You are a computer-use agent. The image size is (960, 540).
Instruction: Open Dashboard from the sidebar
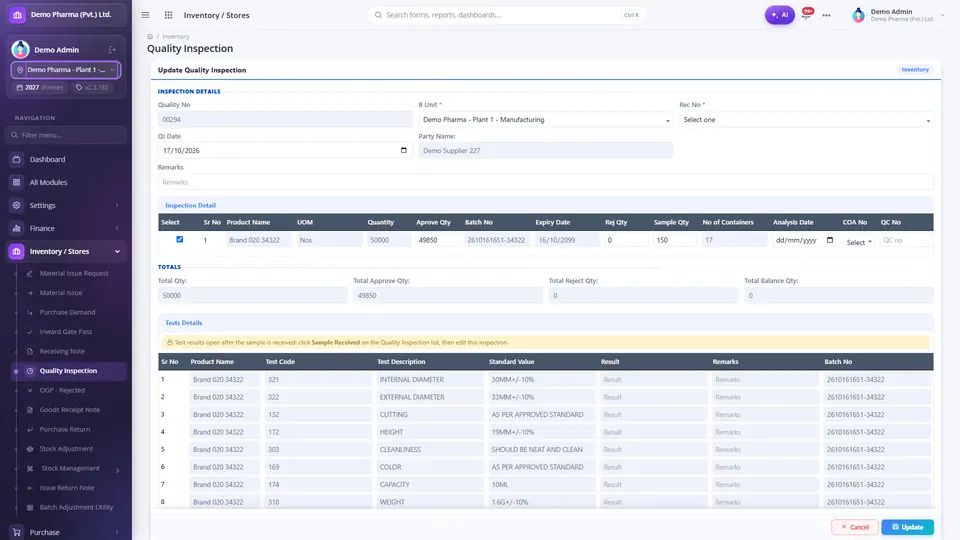click(x=66, y=159)
